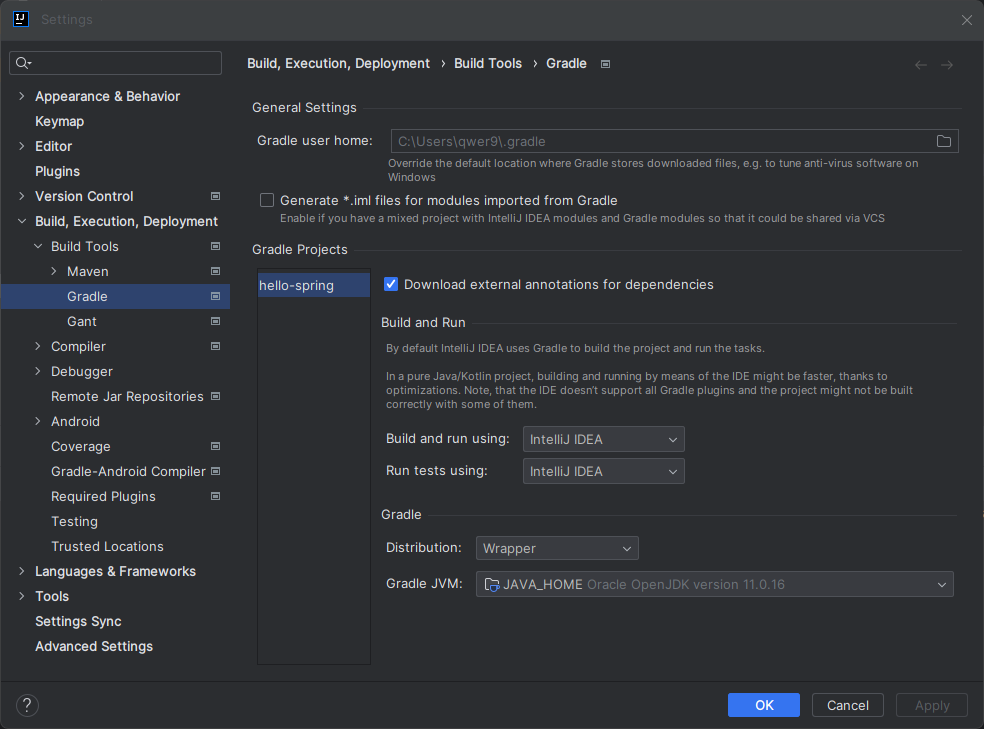Focus the settings search field

click(115, 63)
